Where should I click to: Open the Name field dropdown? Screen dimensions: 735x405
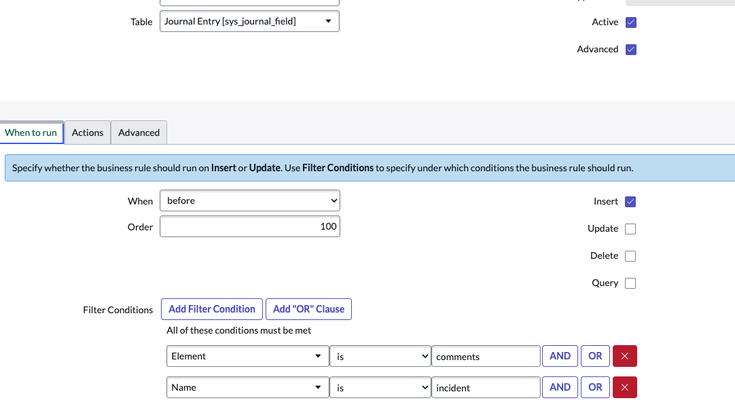click(247, 387)
